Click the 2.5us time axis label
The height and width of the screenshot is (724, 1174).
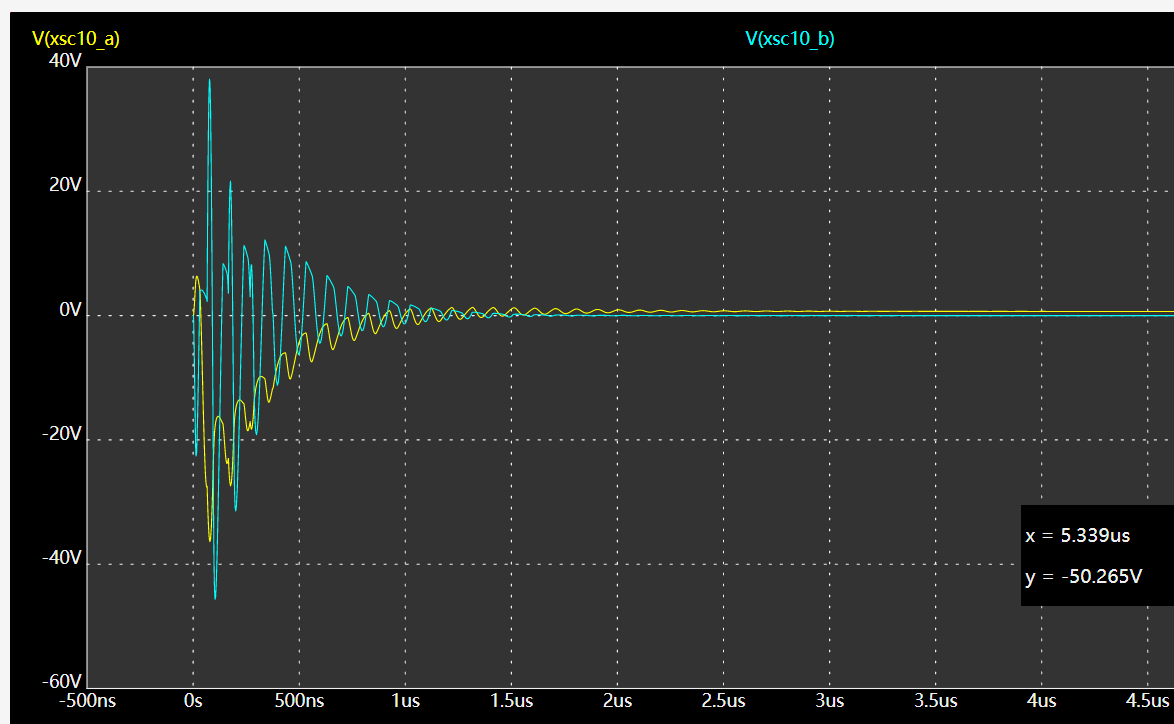(724, 701)
